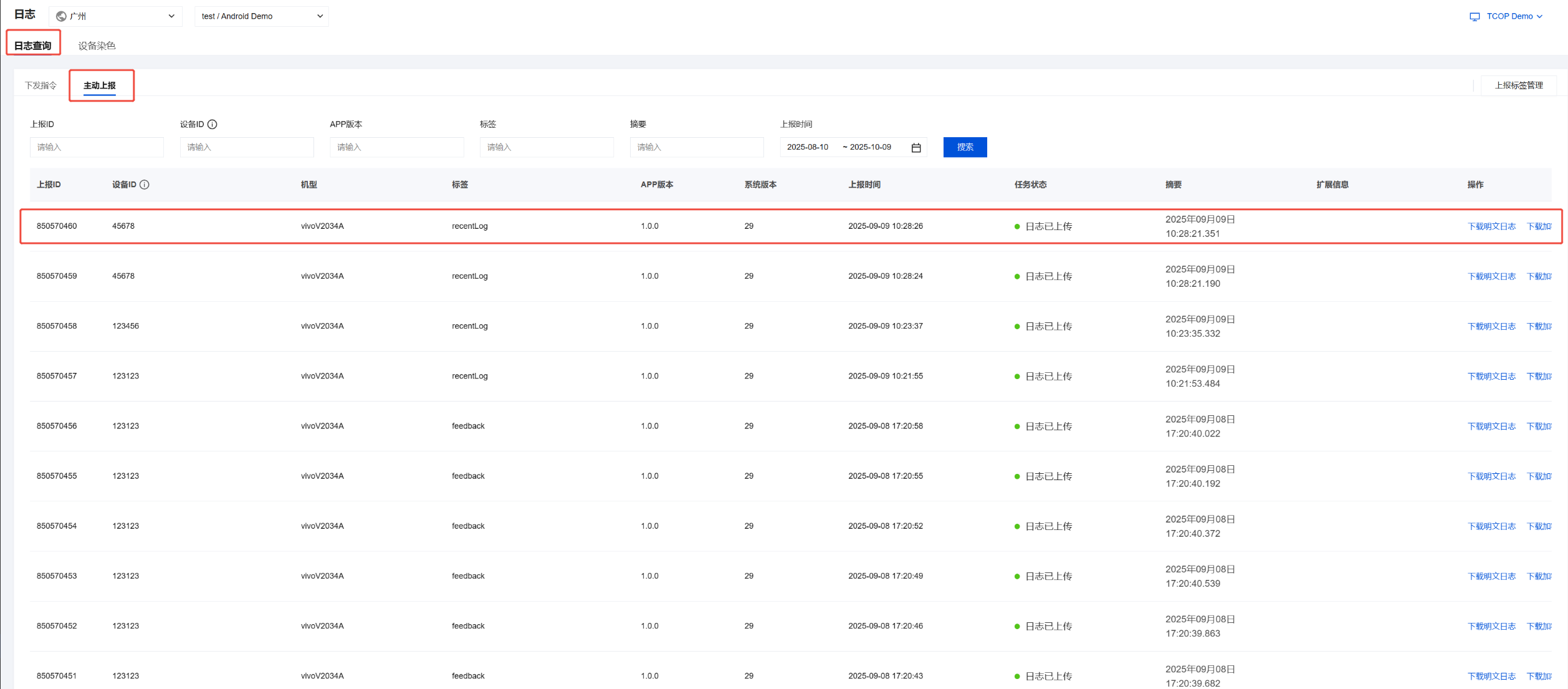This screenshot has height=689, width=1568.
Task: Click the info icon beside 设备ID filter label
Action: pyautogui.click(x=213, y=124)
